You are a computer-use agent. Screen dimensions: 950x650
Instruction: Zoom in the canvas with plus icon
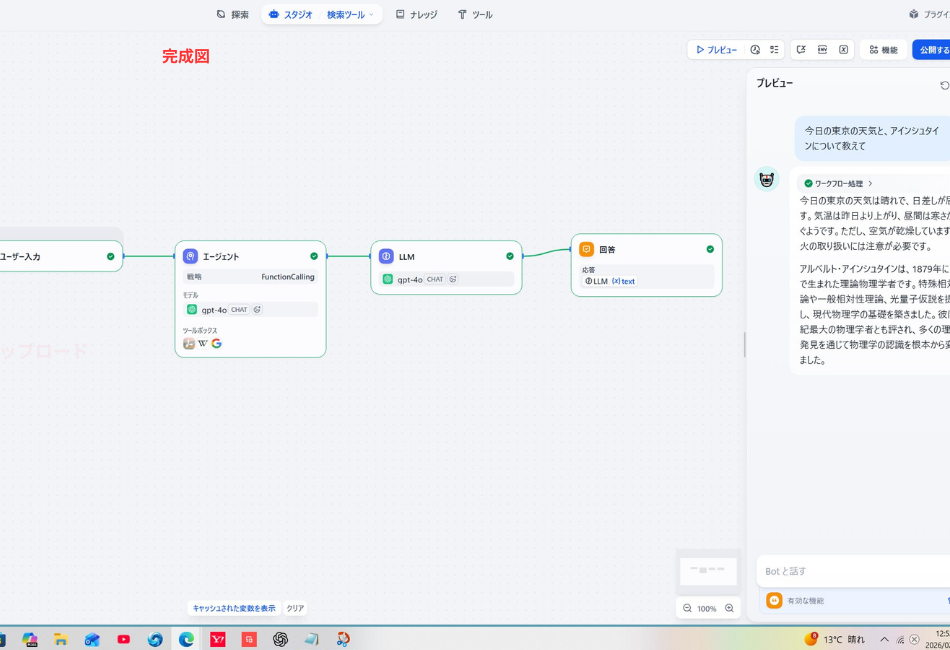[729, 608]
